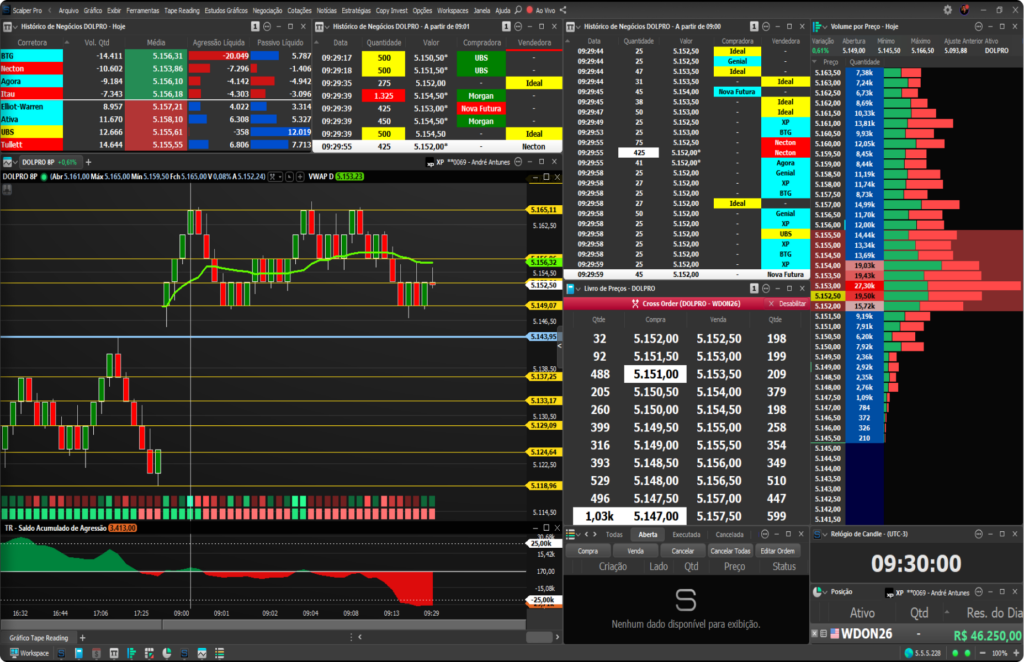Open the volume by price icon in bottom toolbar
Image resolution: width=1024 pixels, height=662 pixels.
(131, 653)
